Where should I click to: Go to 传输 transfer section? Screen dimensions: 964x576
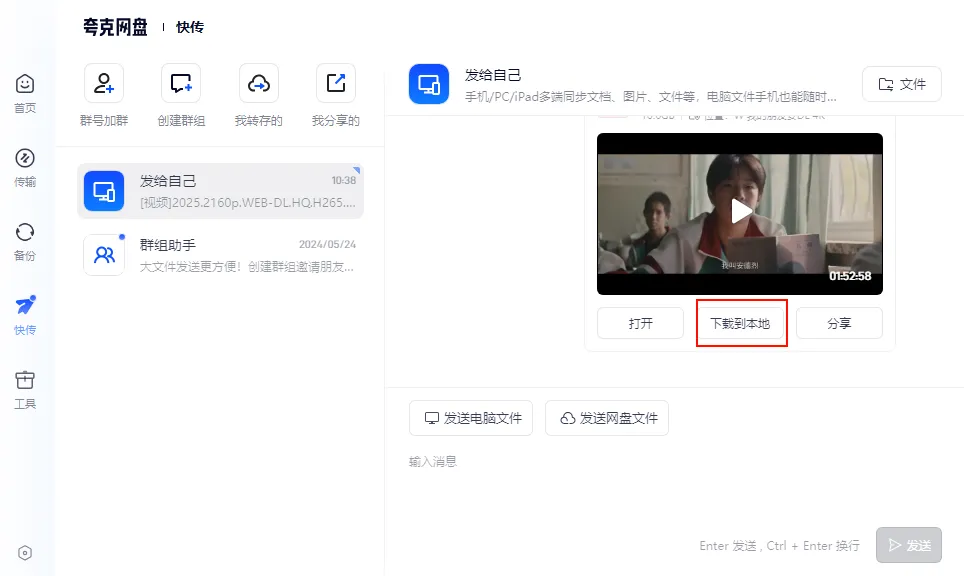click(x=25, y=158)
